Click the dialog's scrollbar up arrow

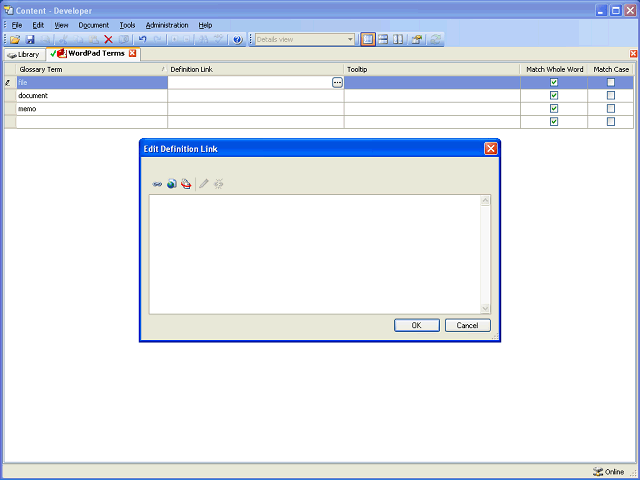(x=485, y=200)
